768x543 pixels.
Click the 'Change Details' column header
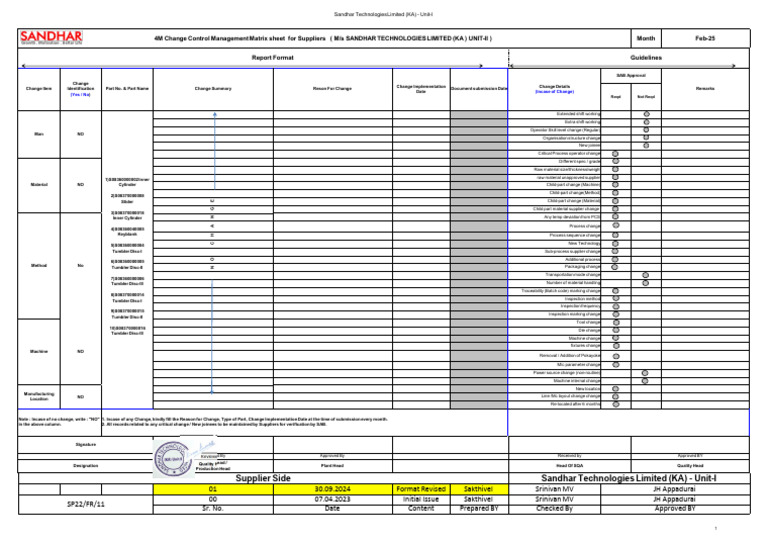click(x=554, y=89)
